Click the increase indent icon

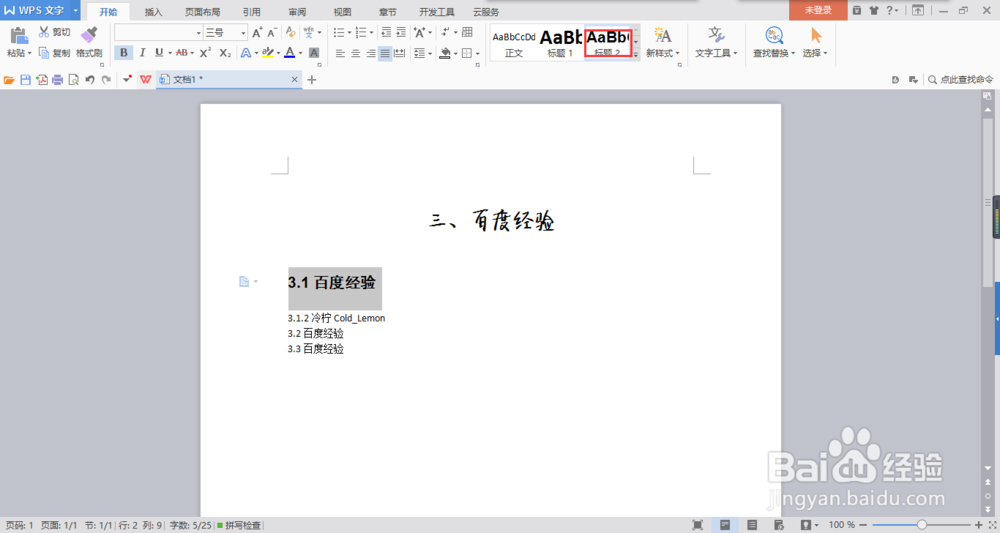point(401,33)
